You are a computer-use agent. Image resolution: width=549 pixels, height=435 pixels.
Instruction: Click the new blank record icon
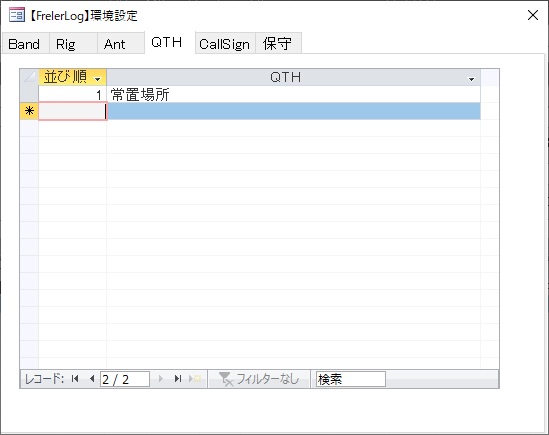[195, 379]
